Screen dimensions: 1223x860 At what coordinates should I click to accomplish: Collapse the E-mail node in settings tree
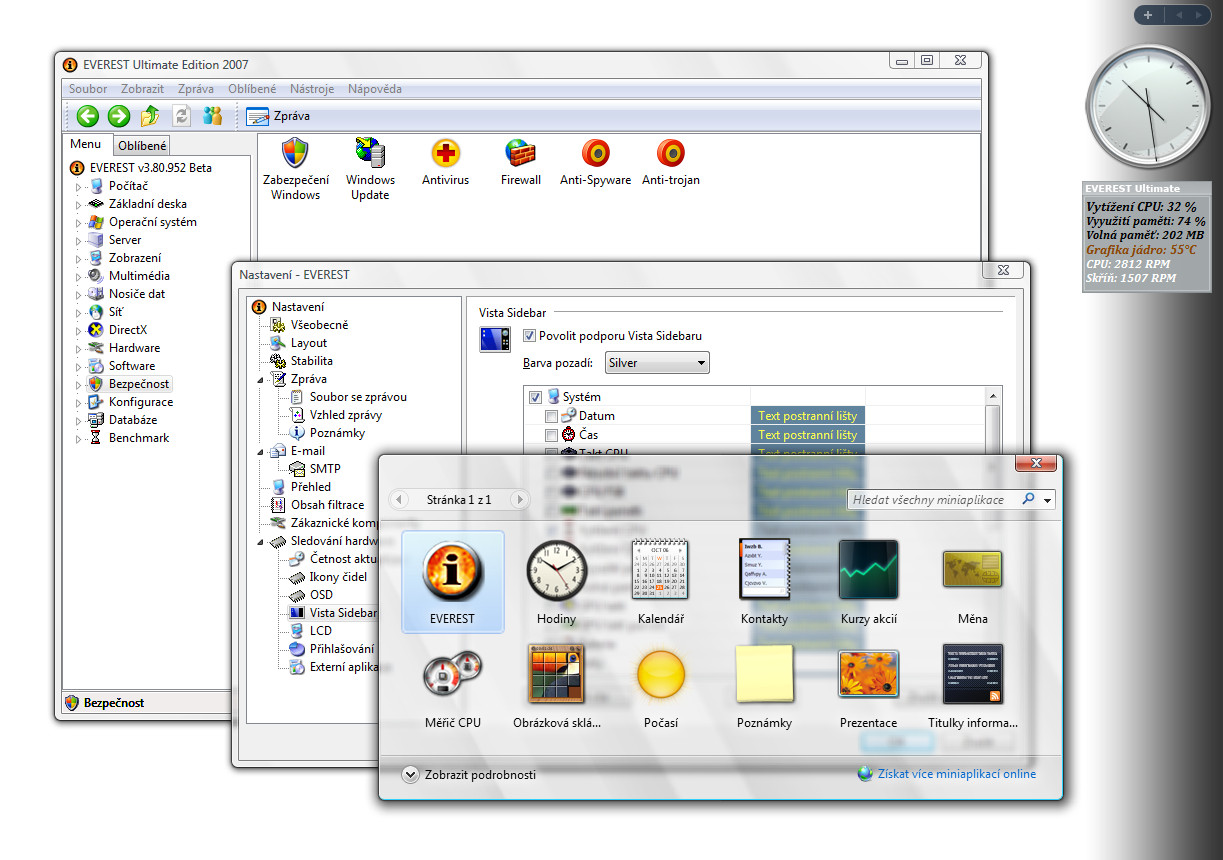point(261,452)
